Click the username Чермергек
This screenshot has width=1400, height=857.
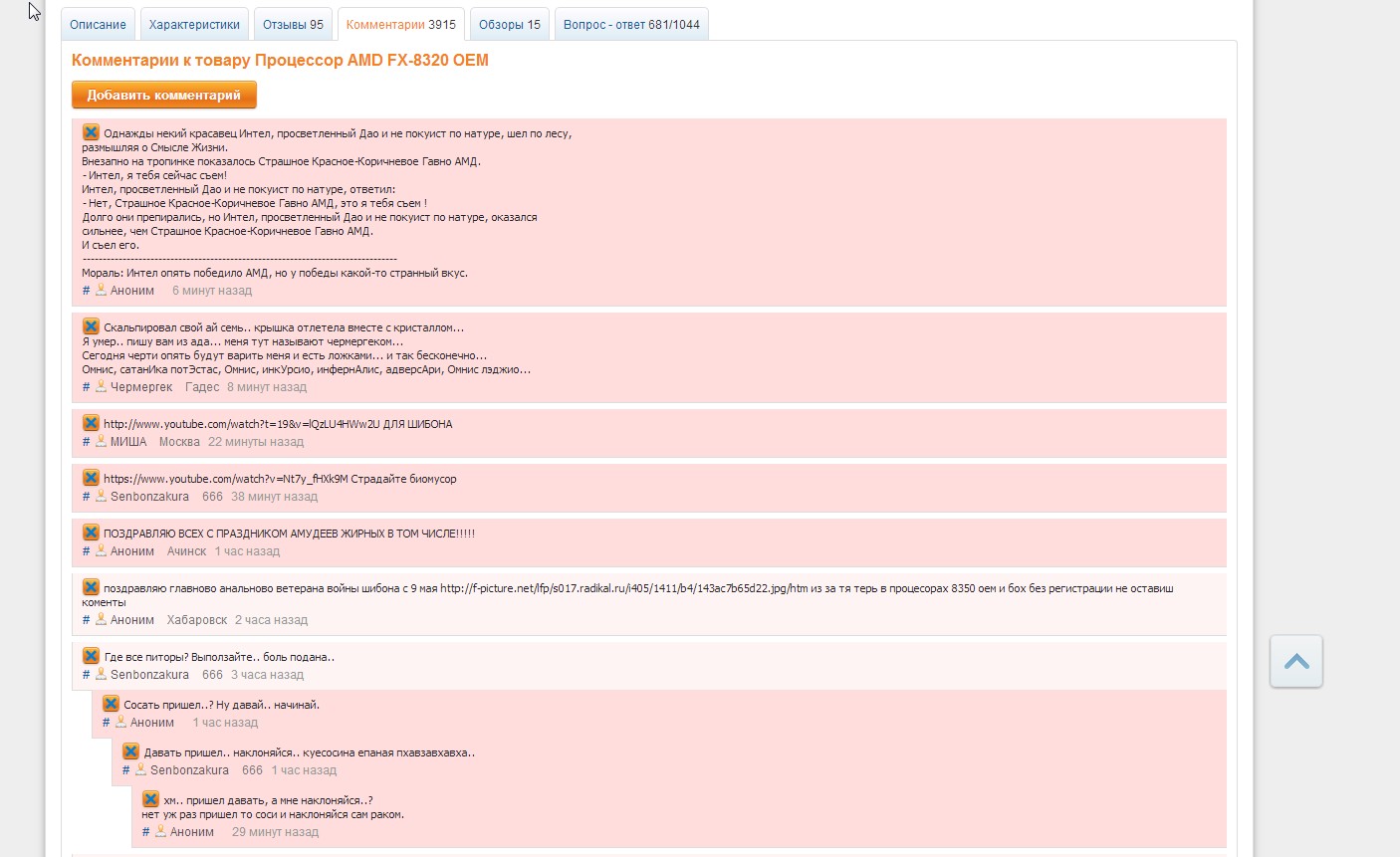coord(141,387)
